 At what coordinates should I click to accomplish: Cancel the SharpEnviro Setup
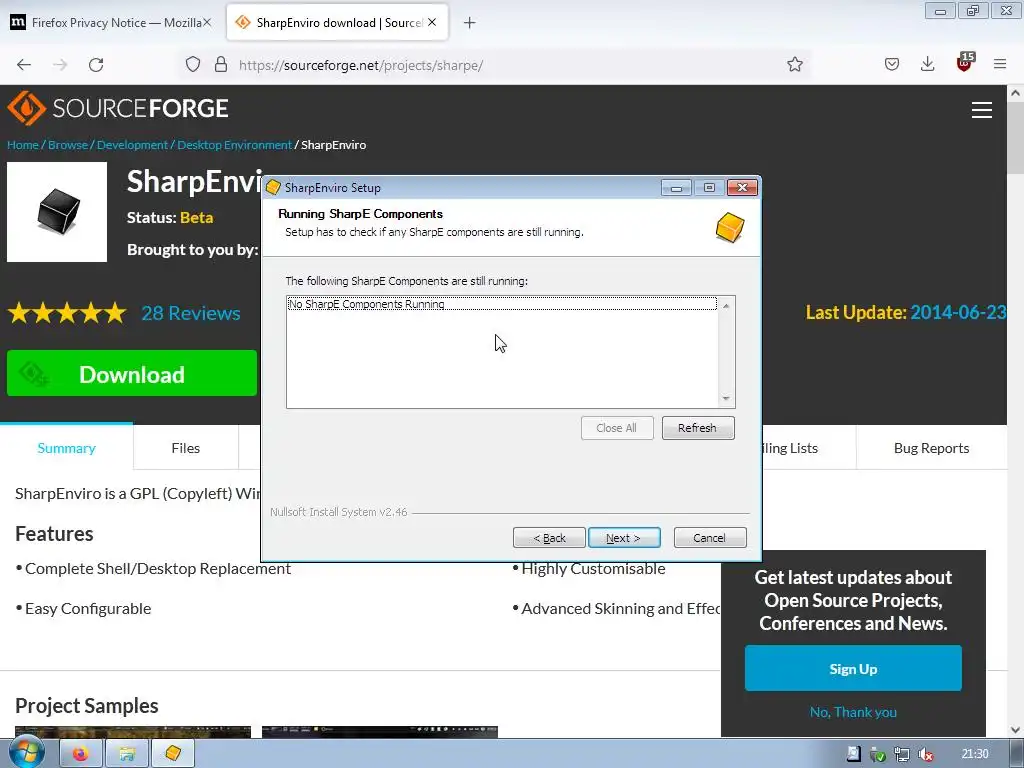point(709,538)
